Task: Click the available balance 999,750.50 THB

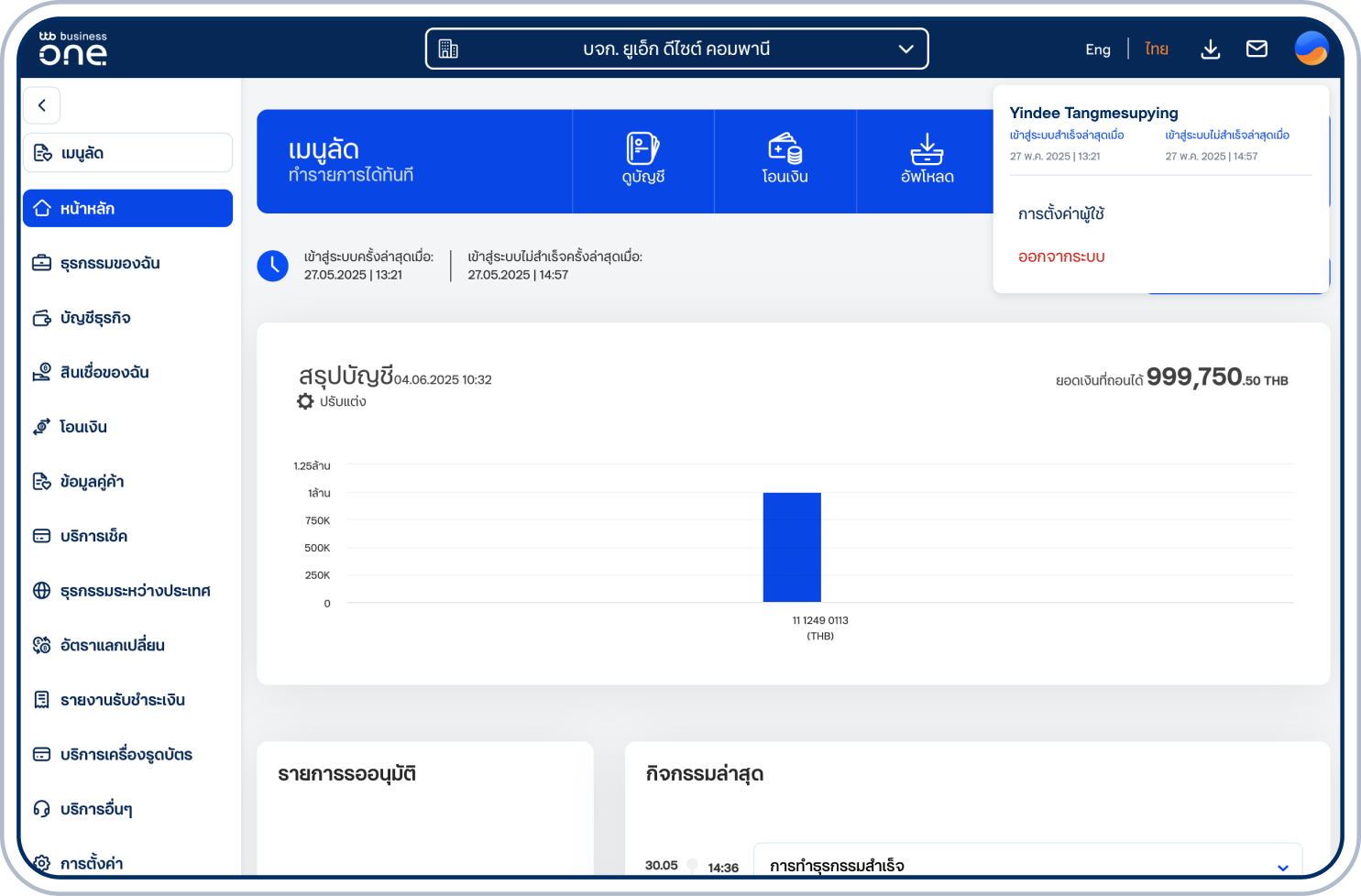Action: pos(1217,377)
